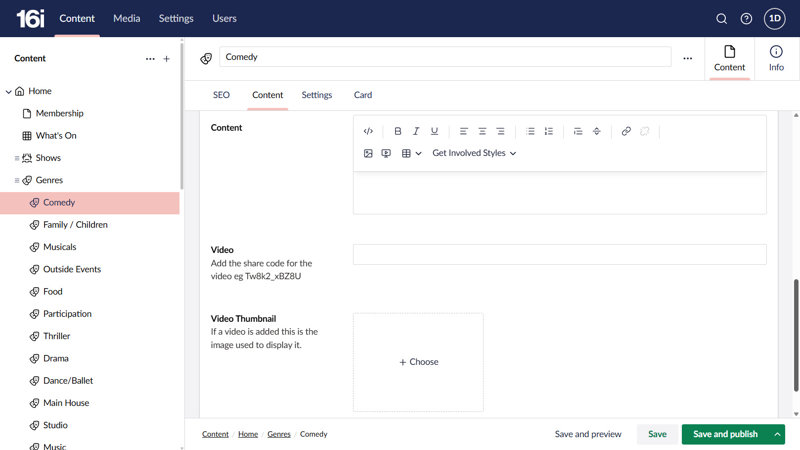Embed video via the embed icon
Screen dimensions: 800x450
pos(386,153)
